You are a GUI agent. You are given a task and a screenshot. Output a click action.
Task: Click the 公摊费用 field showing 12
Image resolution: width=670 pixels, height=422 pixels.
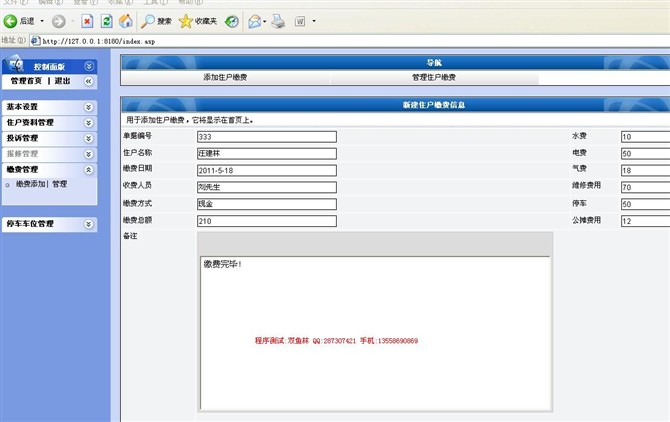pos(645,221)
